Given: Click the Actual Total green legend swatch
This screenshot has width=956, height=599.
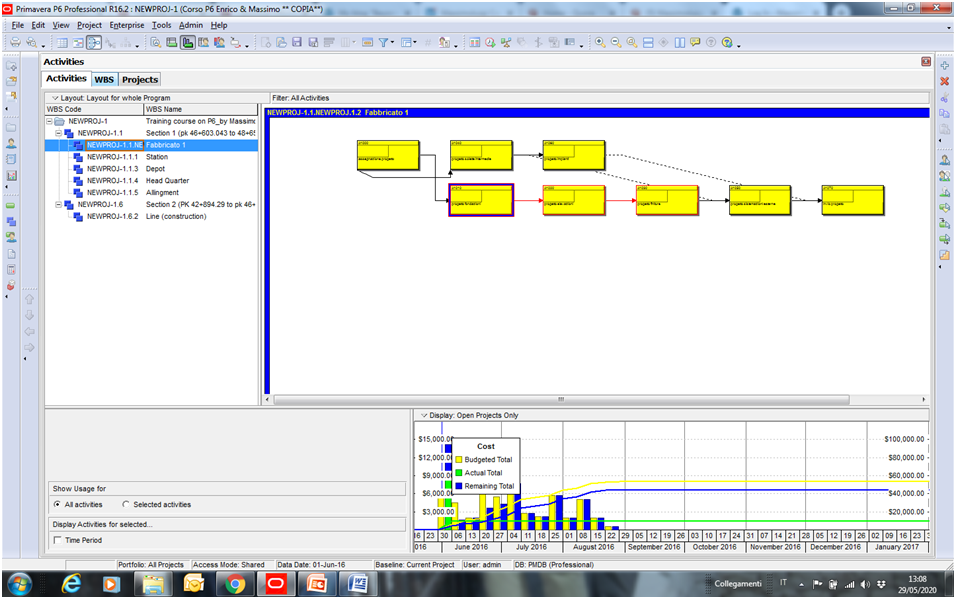Looking at the screenshot, I should point(459,473).
